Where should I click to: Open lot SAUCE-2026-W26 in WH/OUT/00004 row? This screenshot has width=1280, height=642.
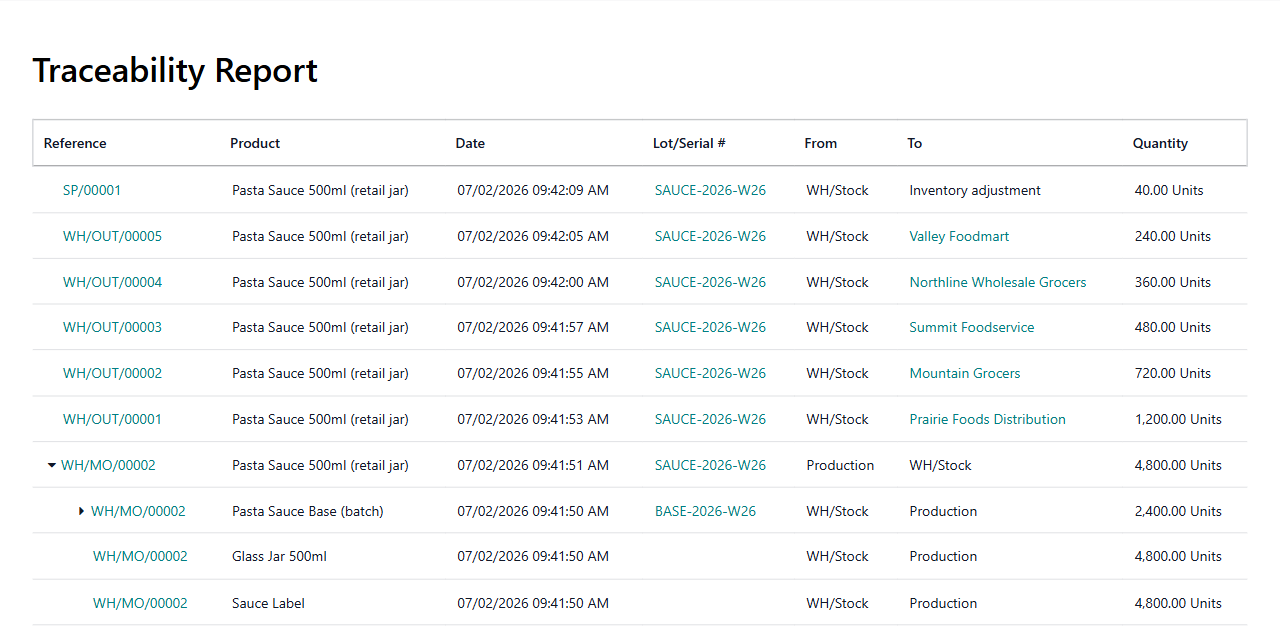[710, 282]
